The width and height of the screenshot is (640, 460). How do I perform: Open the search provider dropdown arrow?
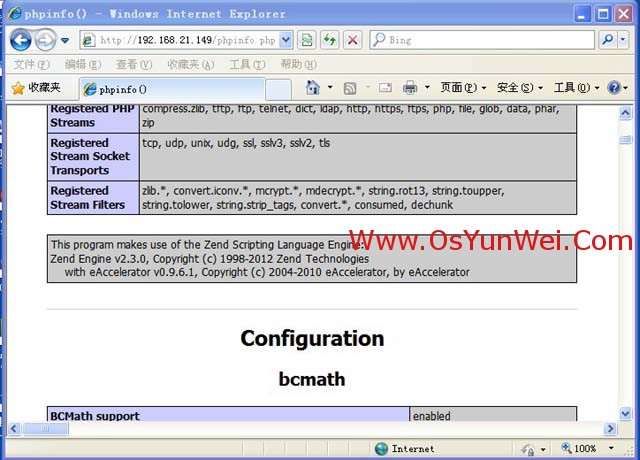[x=623, y=40]
